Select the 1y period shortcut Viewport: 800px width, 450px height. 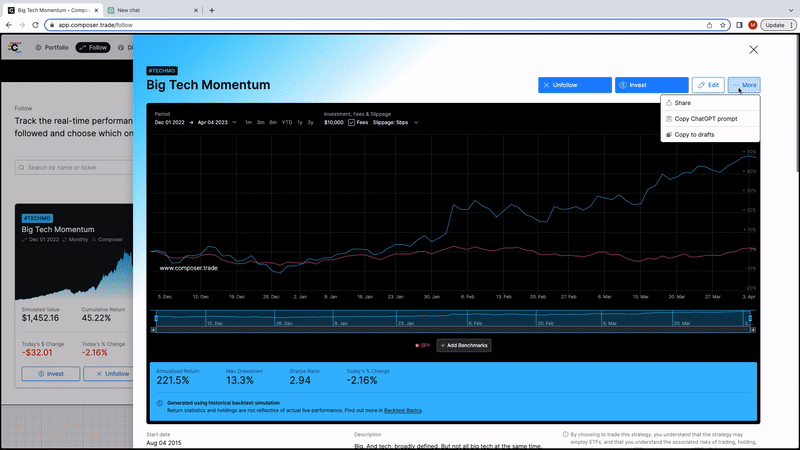pos(300,122)
